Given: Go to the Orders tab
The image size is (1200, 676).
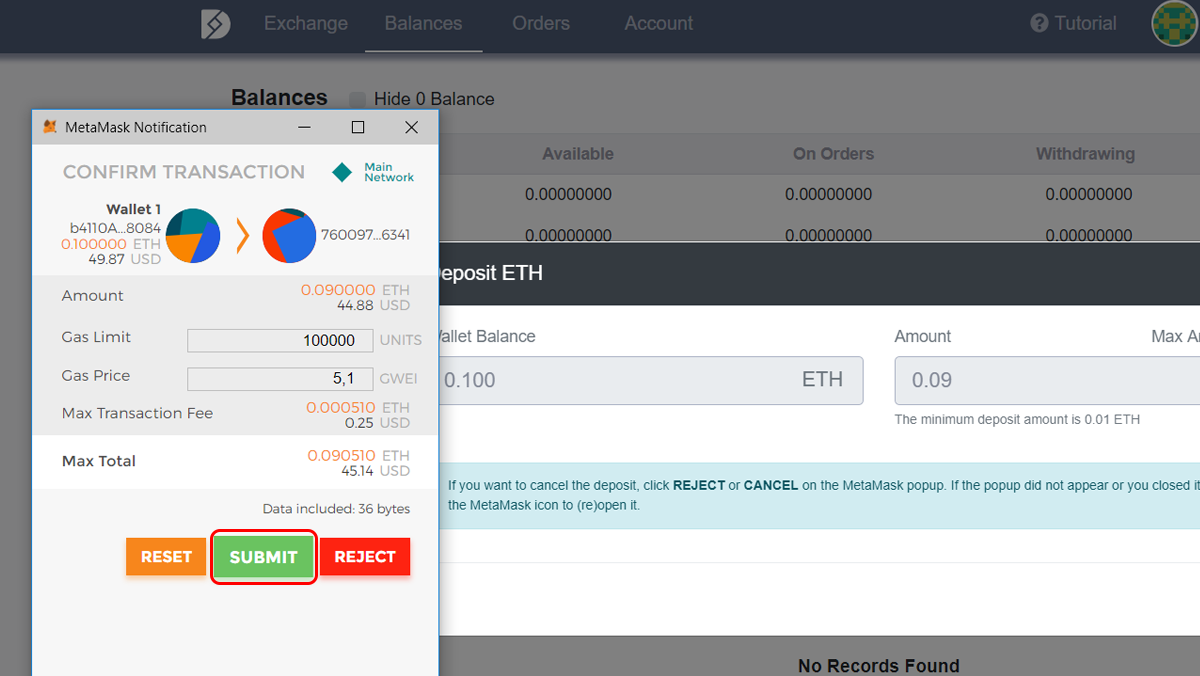Looking at the screenshot, I should 541,23.
